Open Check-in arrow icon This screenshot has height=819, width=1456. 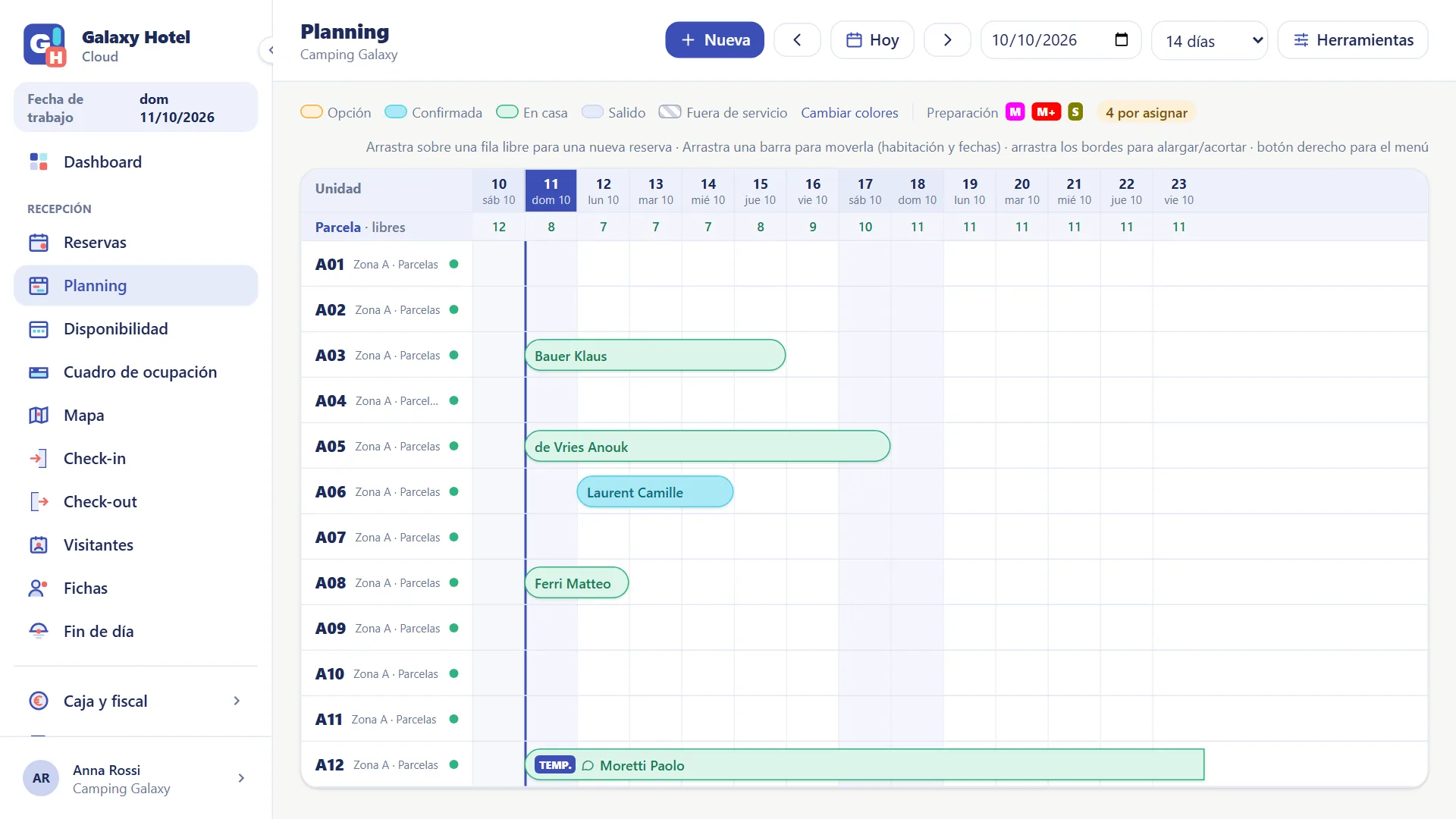[x=39, y=458]
